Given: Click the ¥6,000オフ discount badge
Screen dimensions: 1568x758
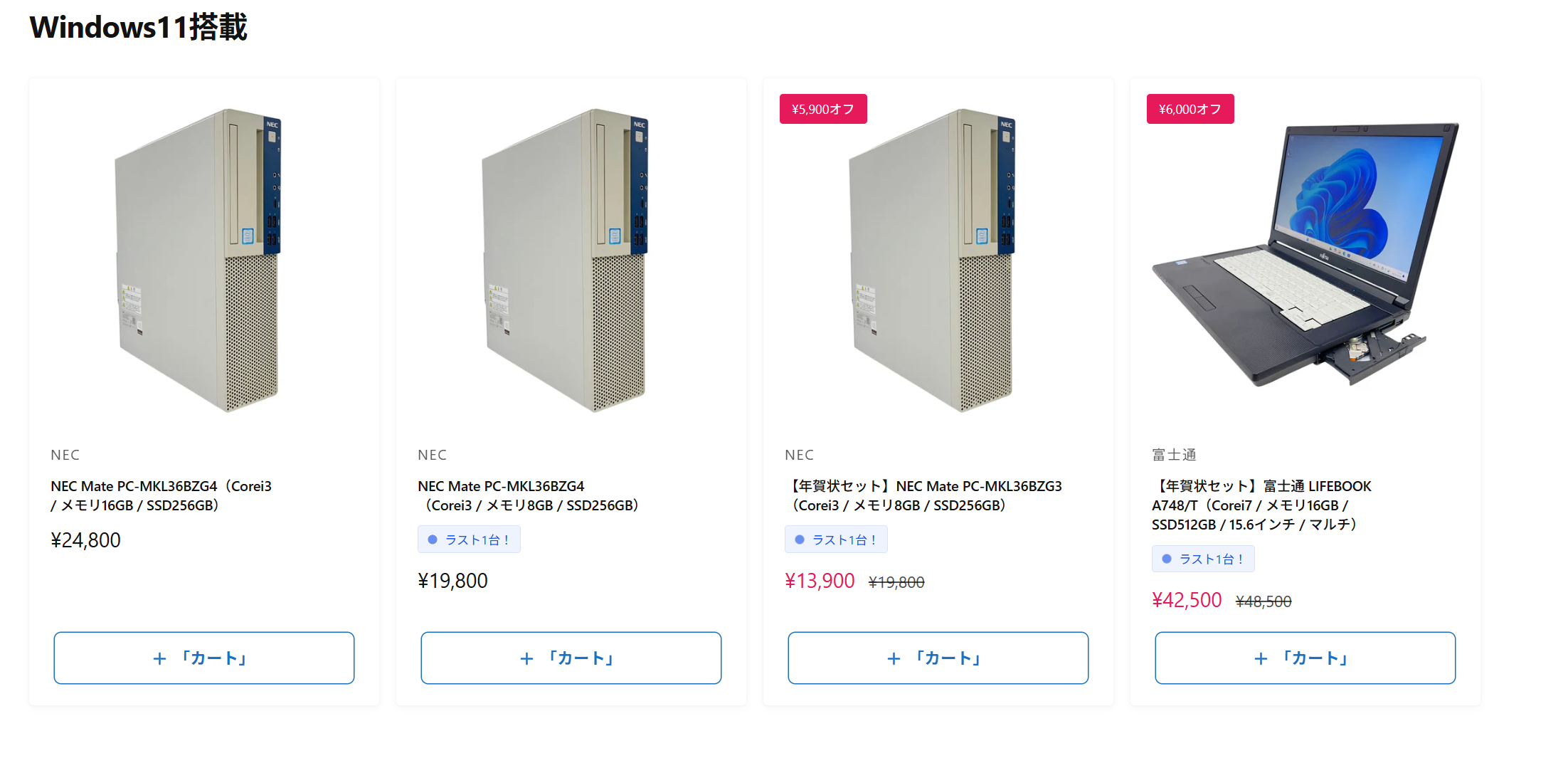Looking at the screenshot, I should 1190,109.
